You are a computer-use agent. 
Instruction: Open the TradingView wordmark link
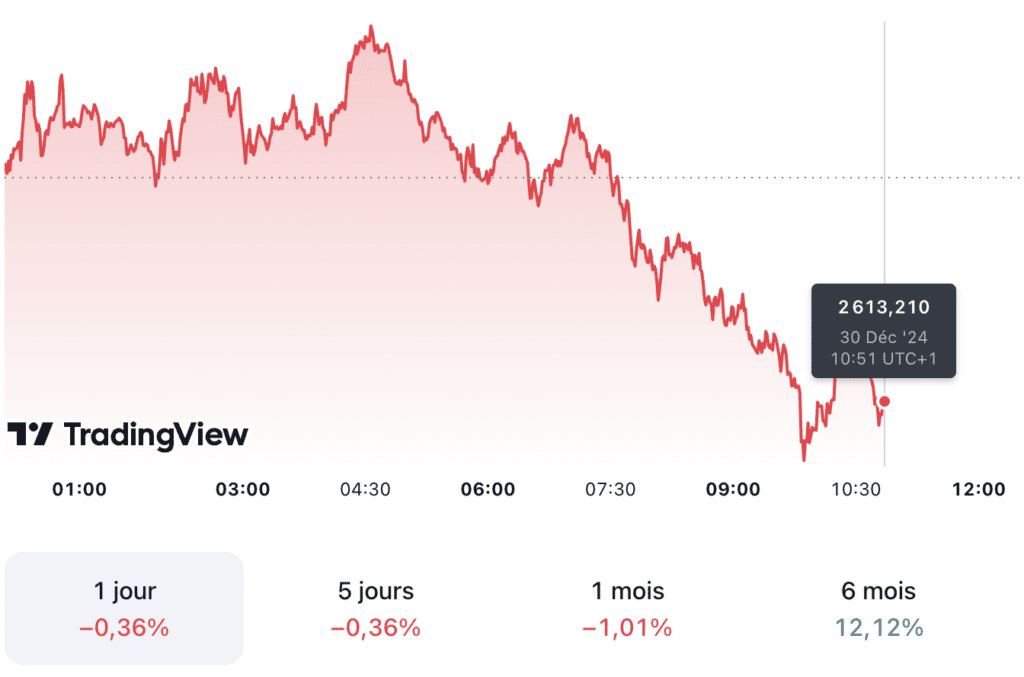[x=156, y=434]
